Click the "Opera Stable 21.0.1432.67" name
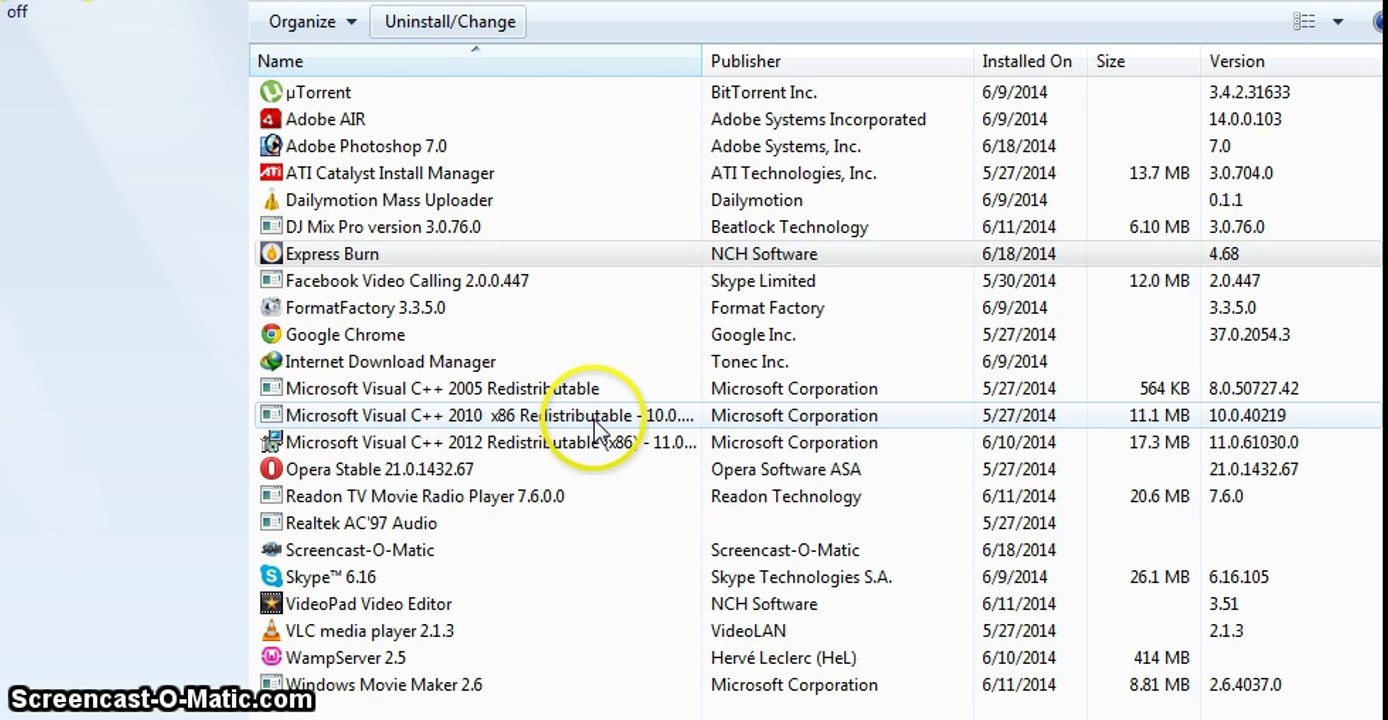The image size is (1388, 720). pos(380,469)
